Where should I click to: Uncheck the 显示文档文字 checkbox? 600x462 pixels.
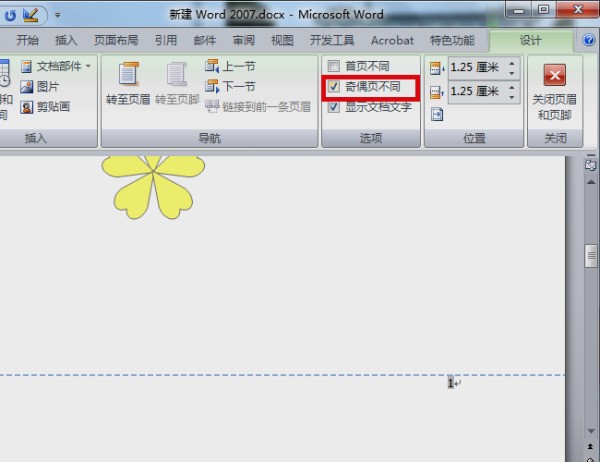click(334, 107)
